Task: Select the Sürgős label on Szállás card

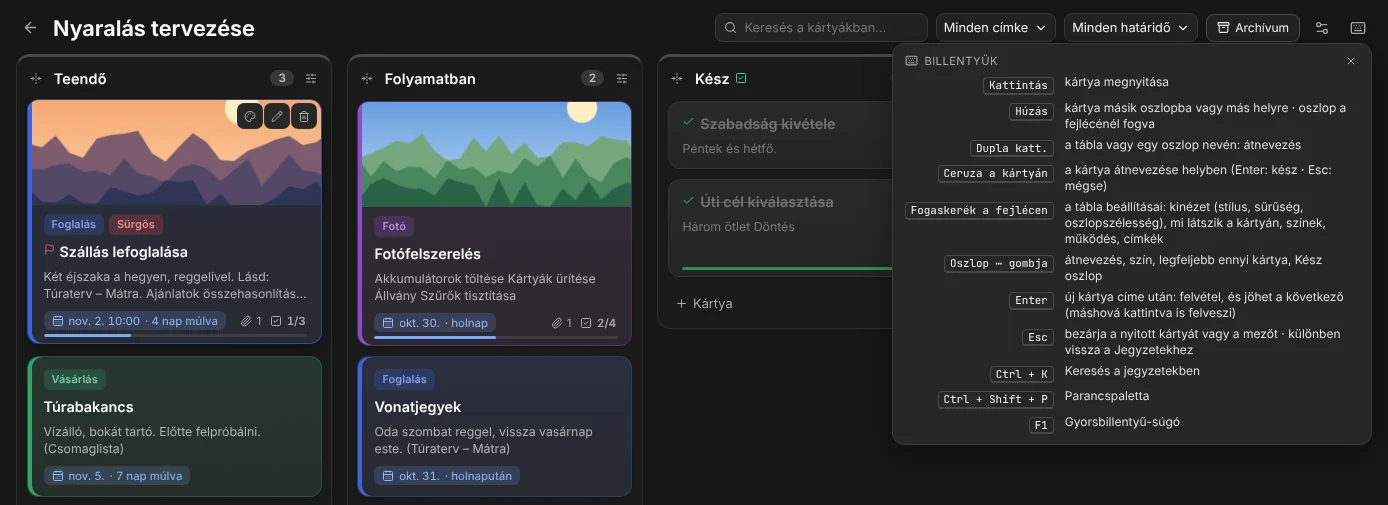Action: point(136,224)
